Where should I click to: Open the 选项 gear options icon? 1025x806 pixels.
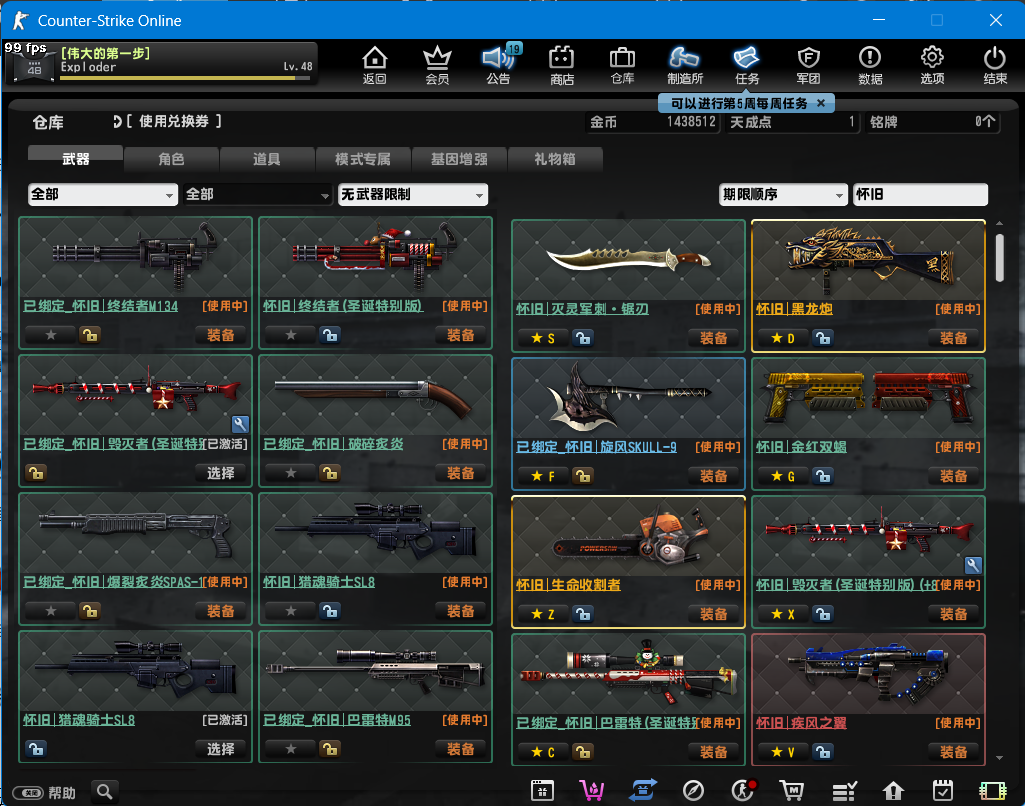pyautogui.click(x=932, y=65)
